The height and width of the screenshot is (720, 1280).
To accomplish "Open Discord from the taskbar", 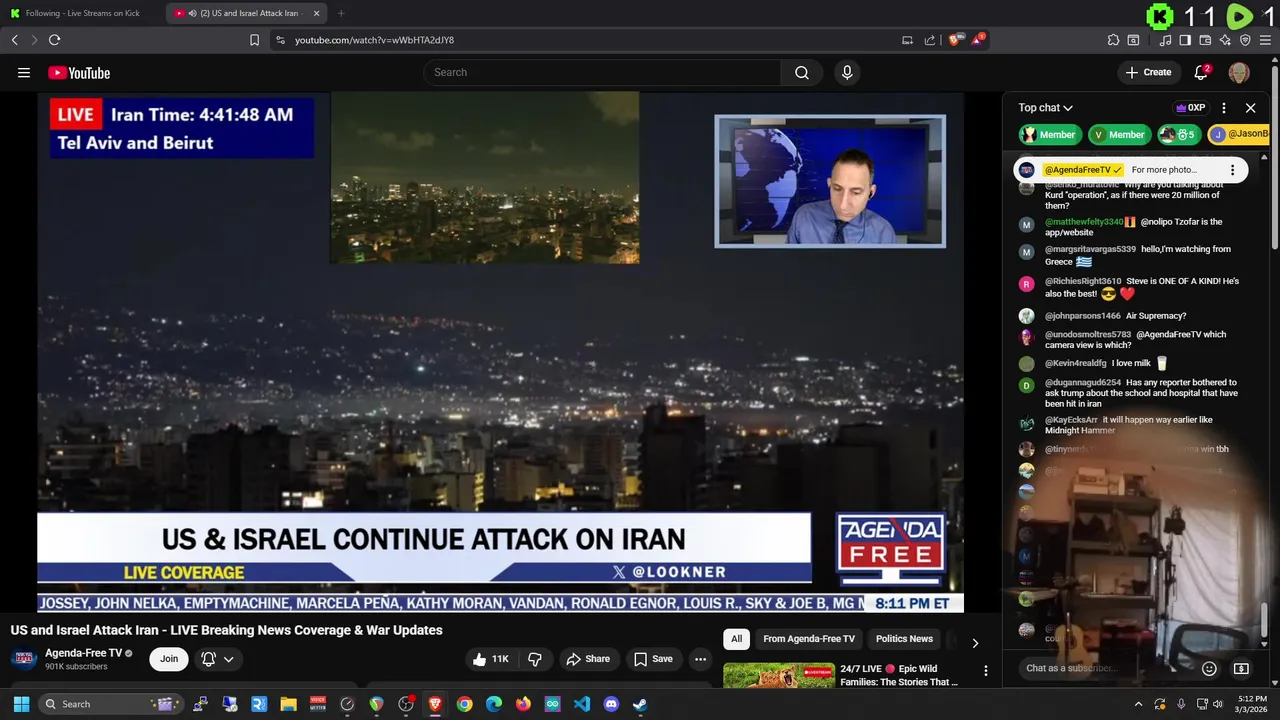I will 611,704.
